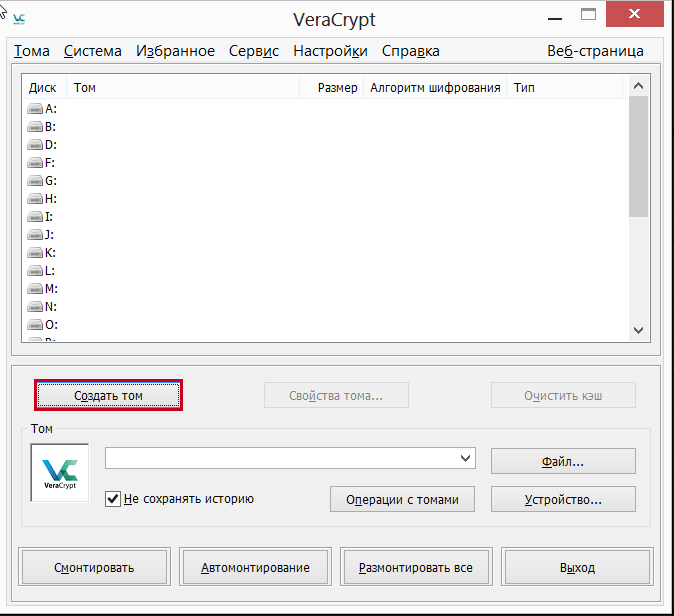Open the Тома menu
The height and width of the screenshot is (616, 674).
pos(31,51)
